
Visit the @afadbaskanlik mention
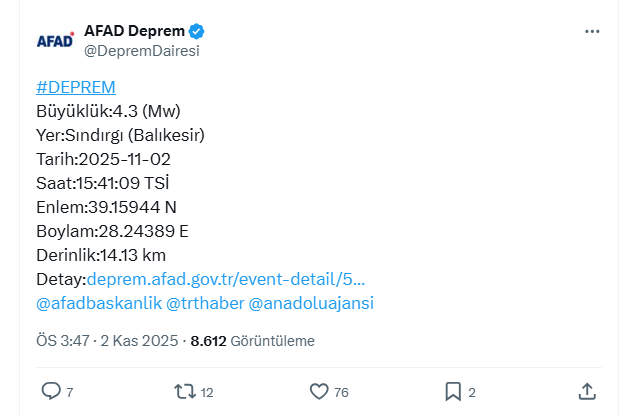[97, 303]
